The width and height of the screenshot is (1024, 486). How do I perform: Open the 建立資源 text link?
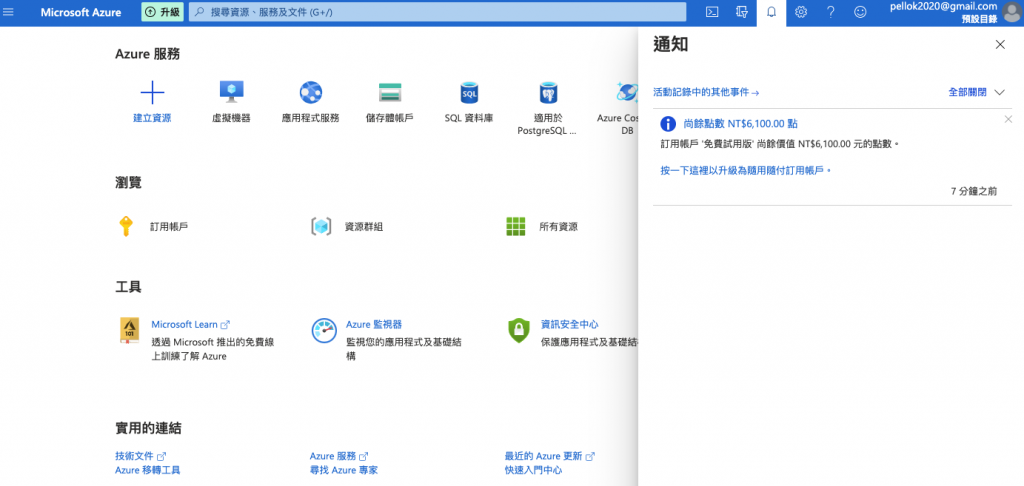click(x=152, y=118)
